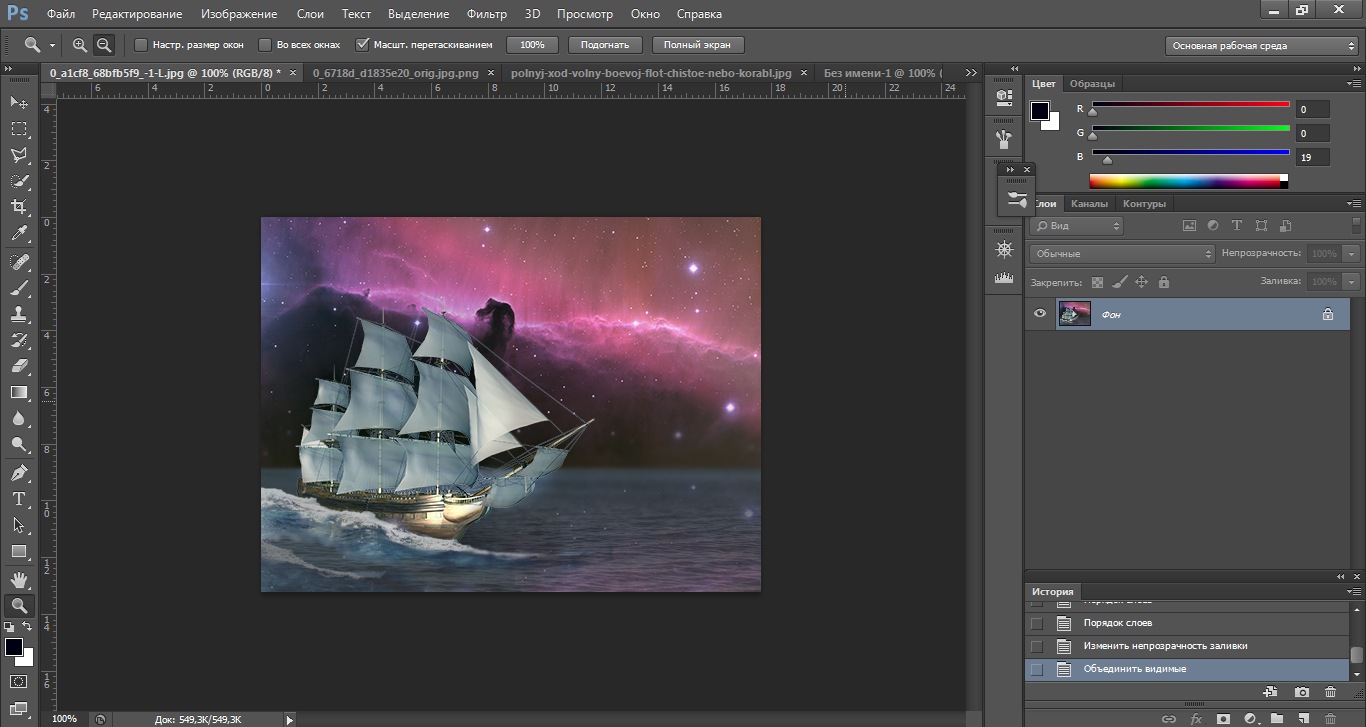Image resolution: width=1366 pixels, height=727 pixels.
Task: Switch to the Образцы tab
Action: click(1092, 83)
